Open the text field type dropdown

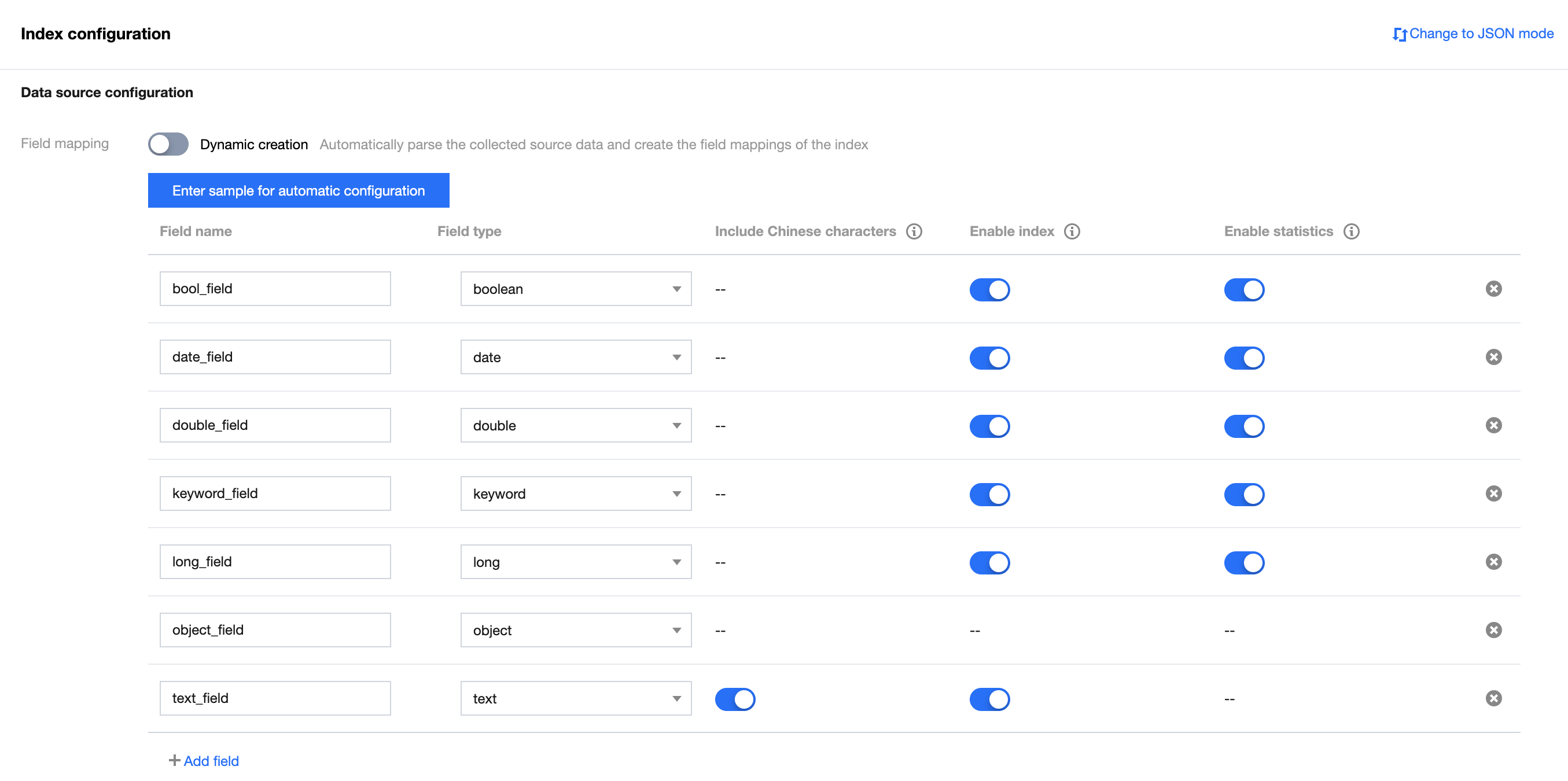coord(575,698)
